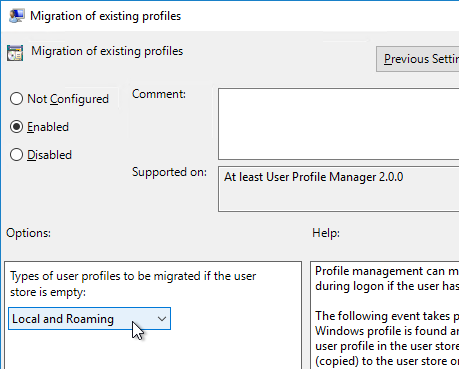459x369 pixels.
Task: Click empty area in Options pane below dropdown
Action: [x=153, y=350]
